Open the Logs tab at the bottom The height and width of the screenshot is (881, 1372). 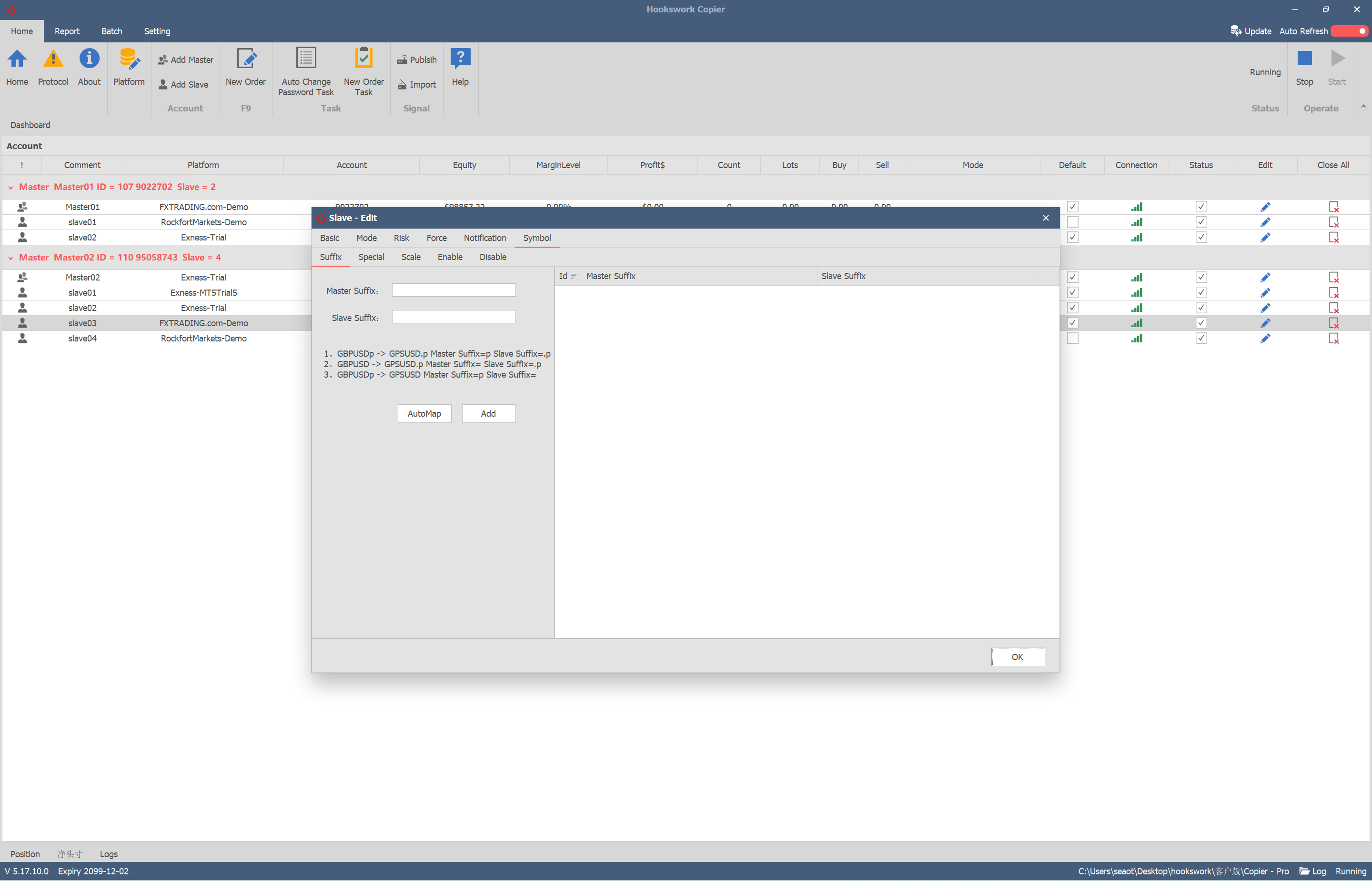(x=109, y=853)
